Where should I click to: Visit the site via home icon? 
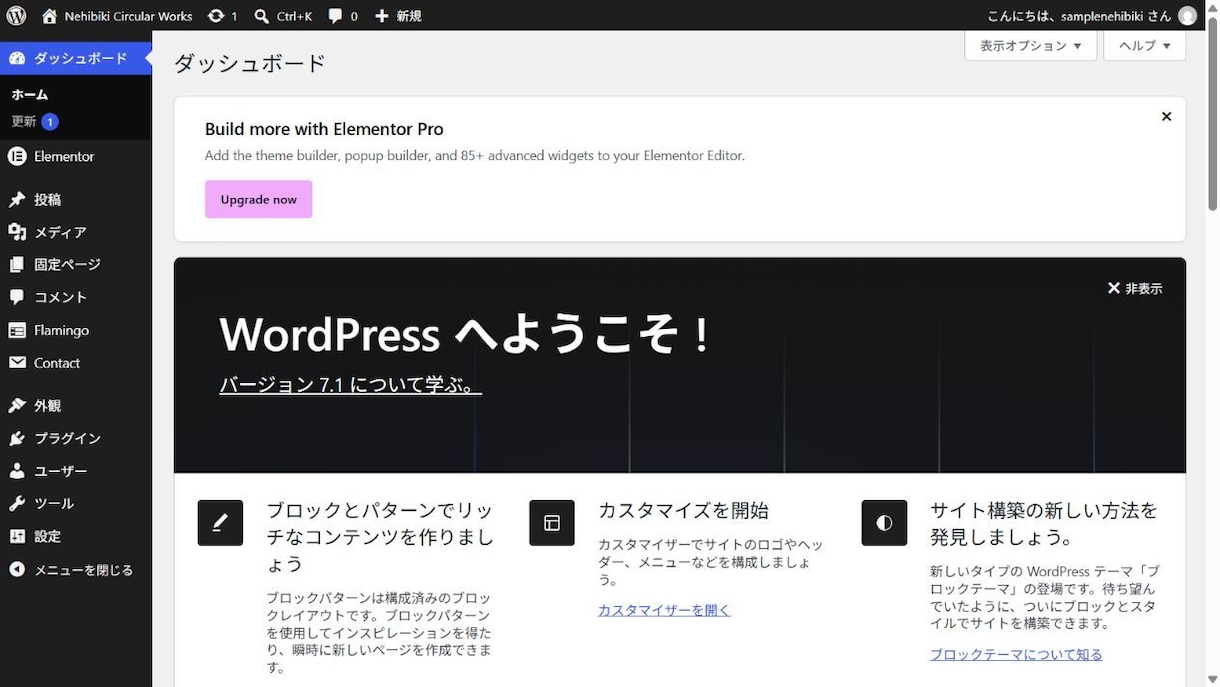coord(50,16)
